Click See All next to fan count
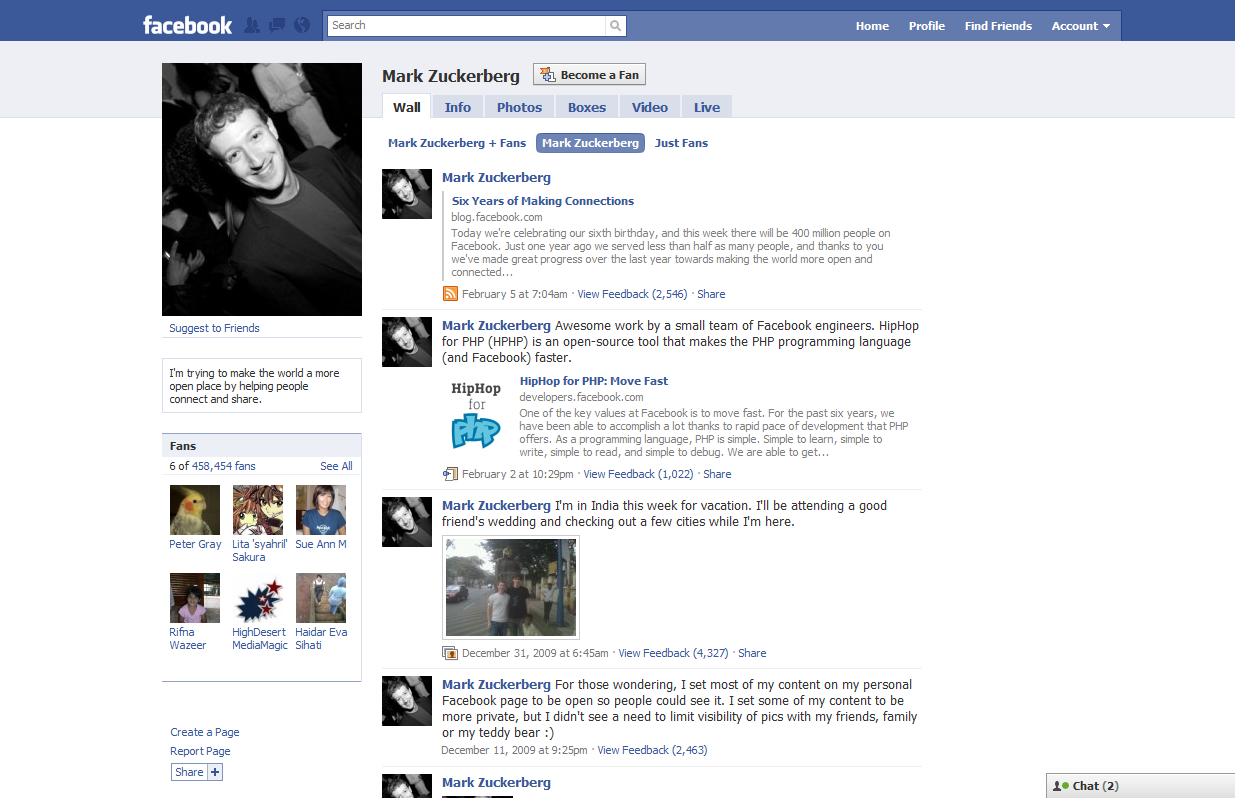The height and width of the screenshot is (798, 1235). pyautogui.click(x=336, y=466)
